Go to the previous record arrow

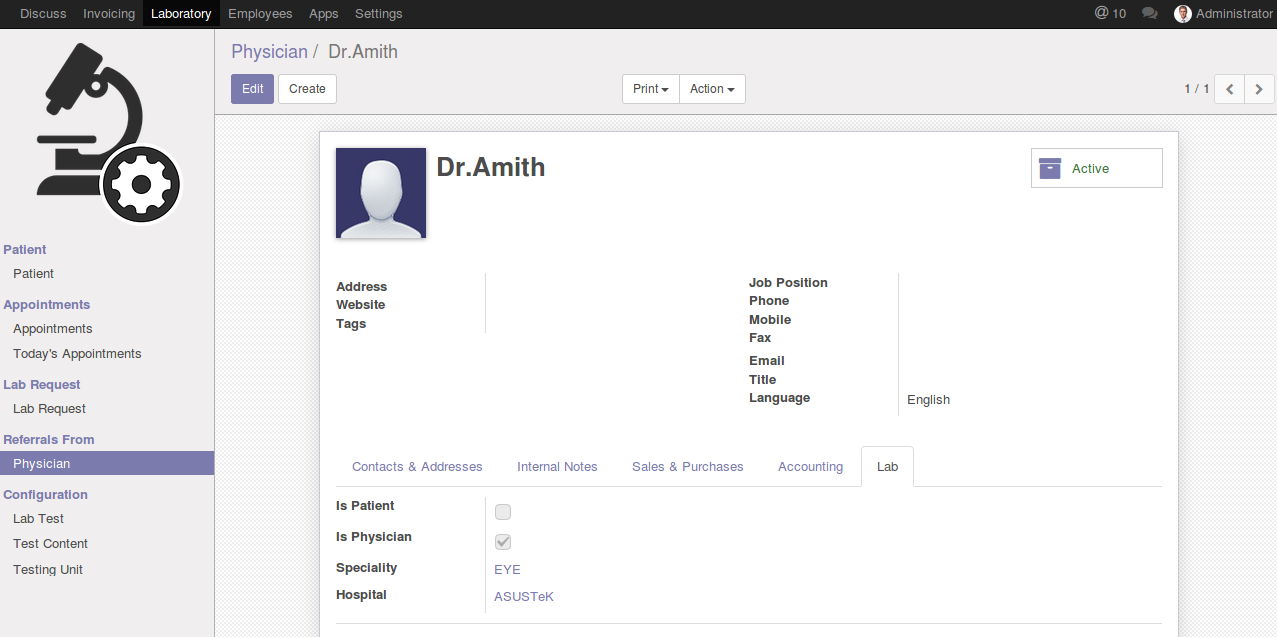coord(1230,89)
